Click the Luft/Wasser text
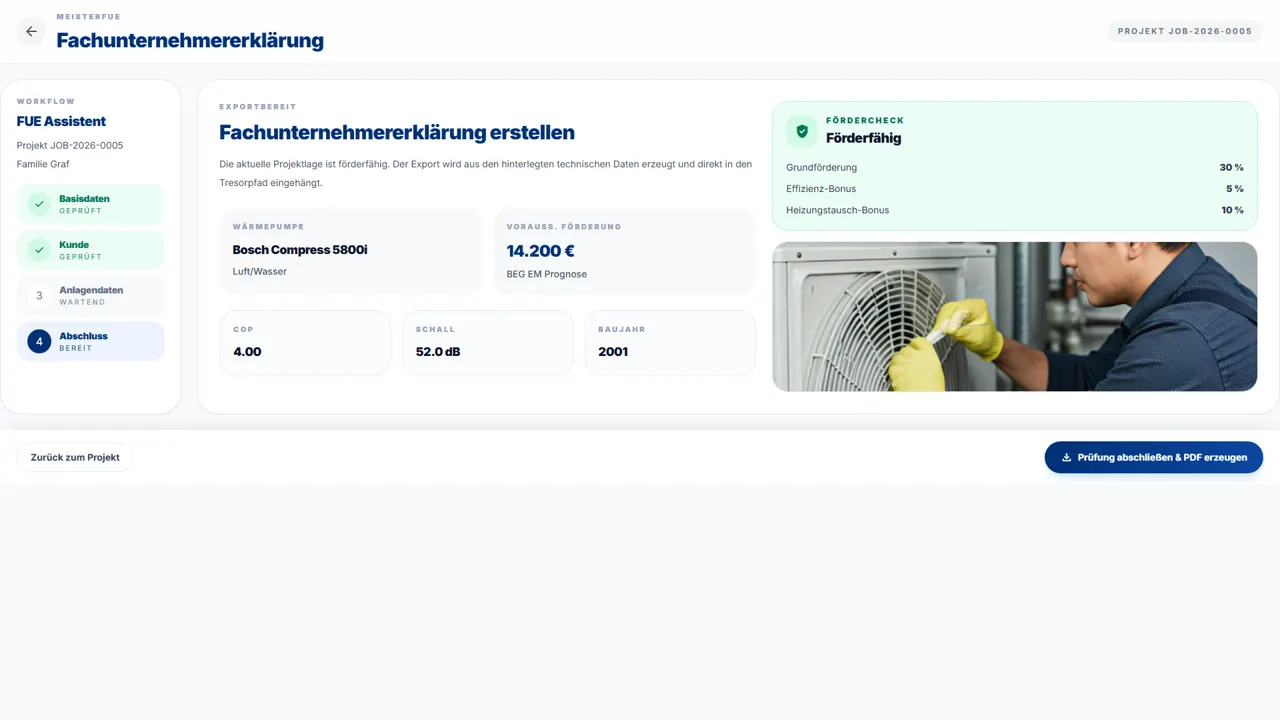Screen dimensions: 1280x720 [x=260, y=272]
